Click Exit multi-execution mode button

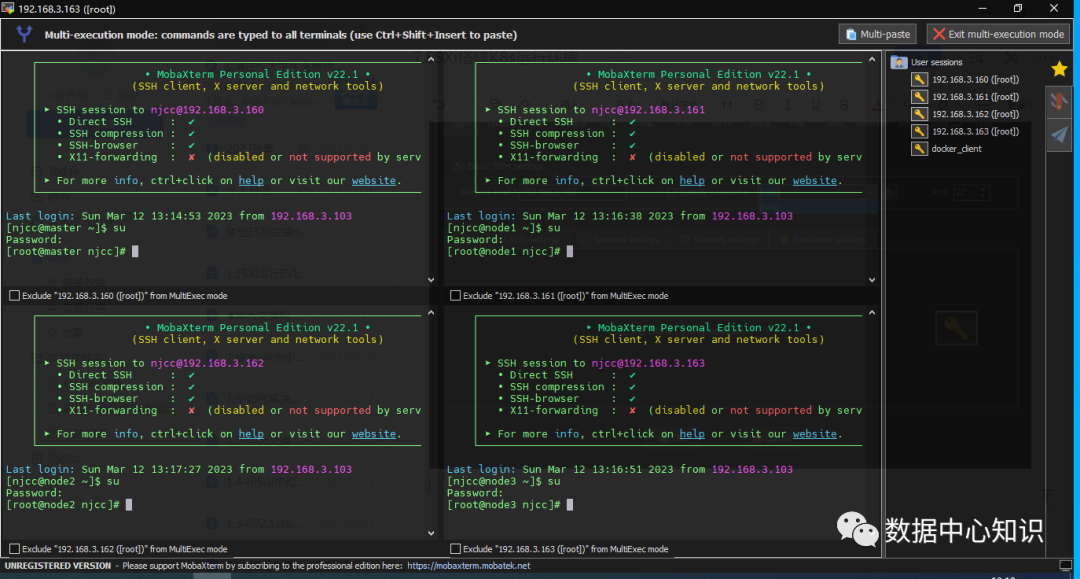pyautogui.click(x=998, y=34)
